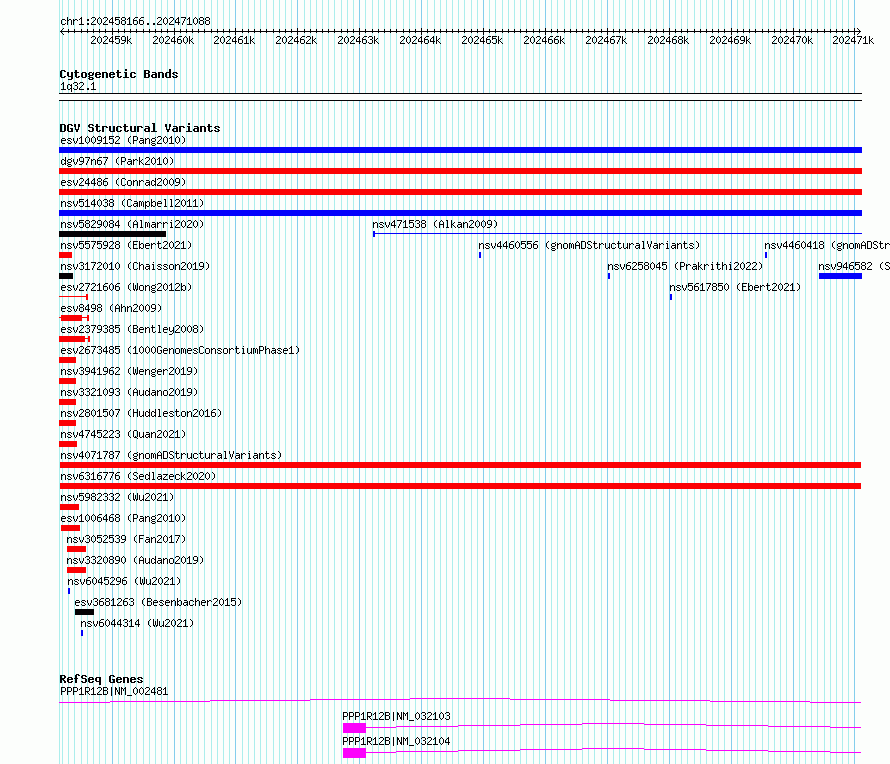Click the 202462k ruler position
This screenshot has height=764, width=890.
(296, 40)
